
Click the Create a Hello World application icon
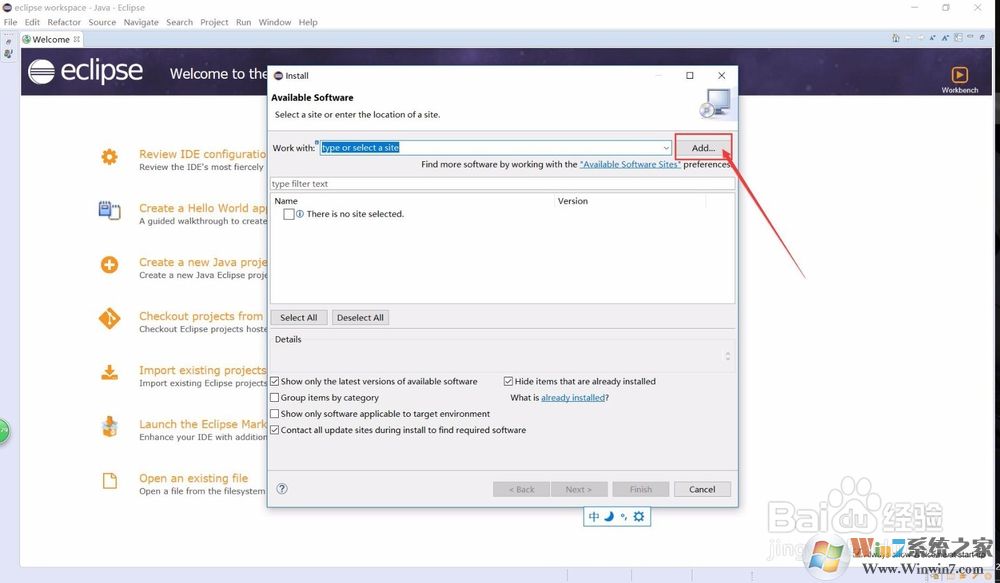point(110,210)
